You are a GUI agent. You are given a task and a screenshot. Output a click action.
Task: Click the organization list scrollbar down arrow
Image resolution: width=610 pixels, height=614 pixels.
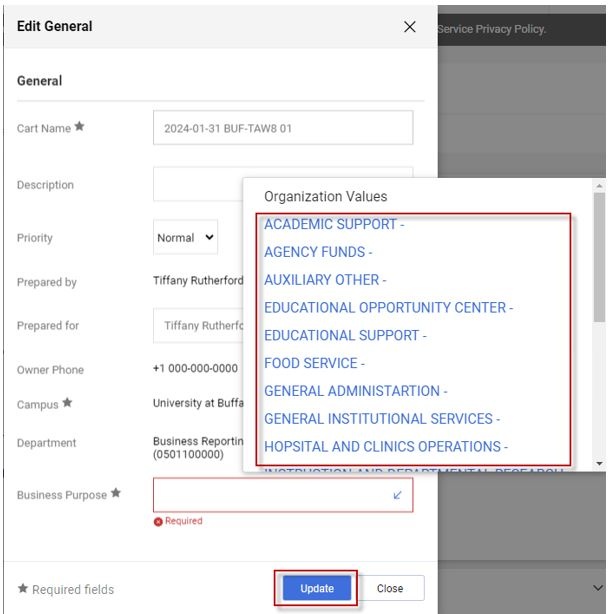(x=599, y=464)
